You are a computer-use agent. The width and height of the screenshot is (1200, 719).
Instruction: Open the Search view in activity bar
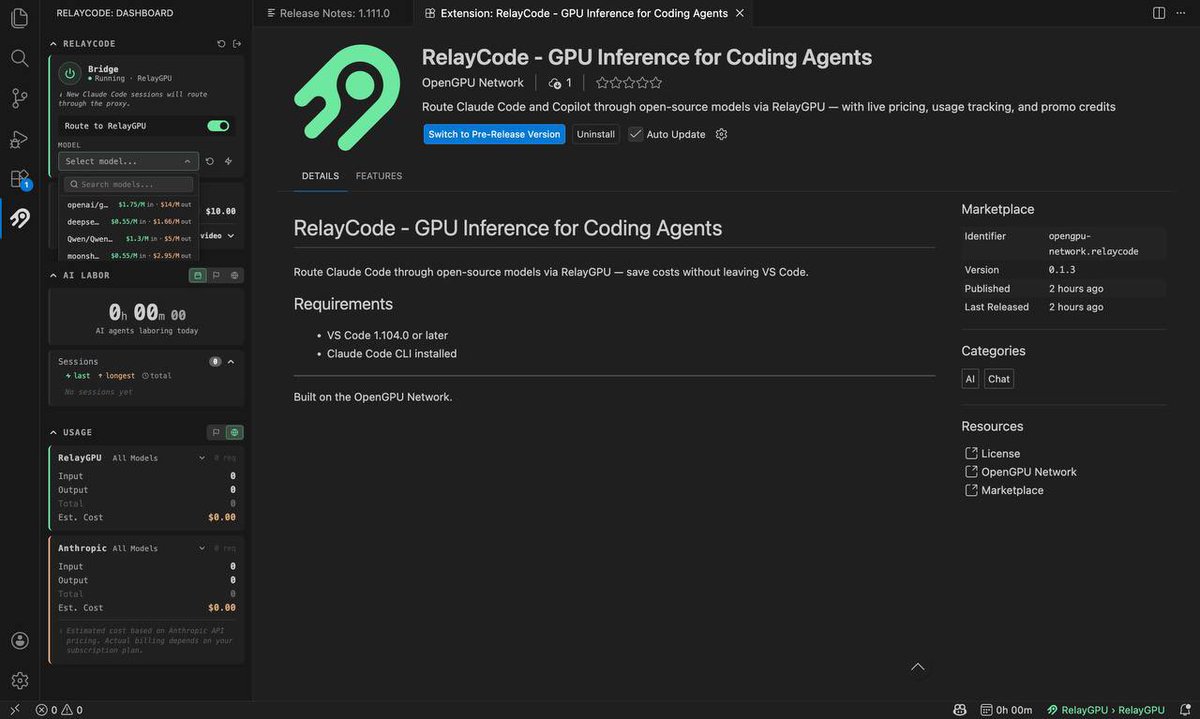19,58
